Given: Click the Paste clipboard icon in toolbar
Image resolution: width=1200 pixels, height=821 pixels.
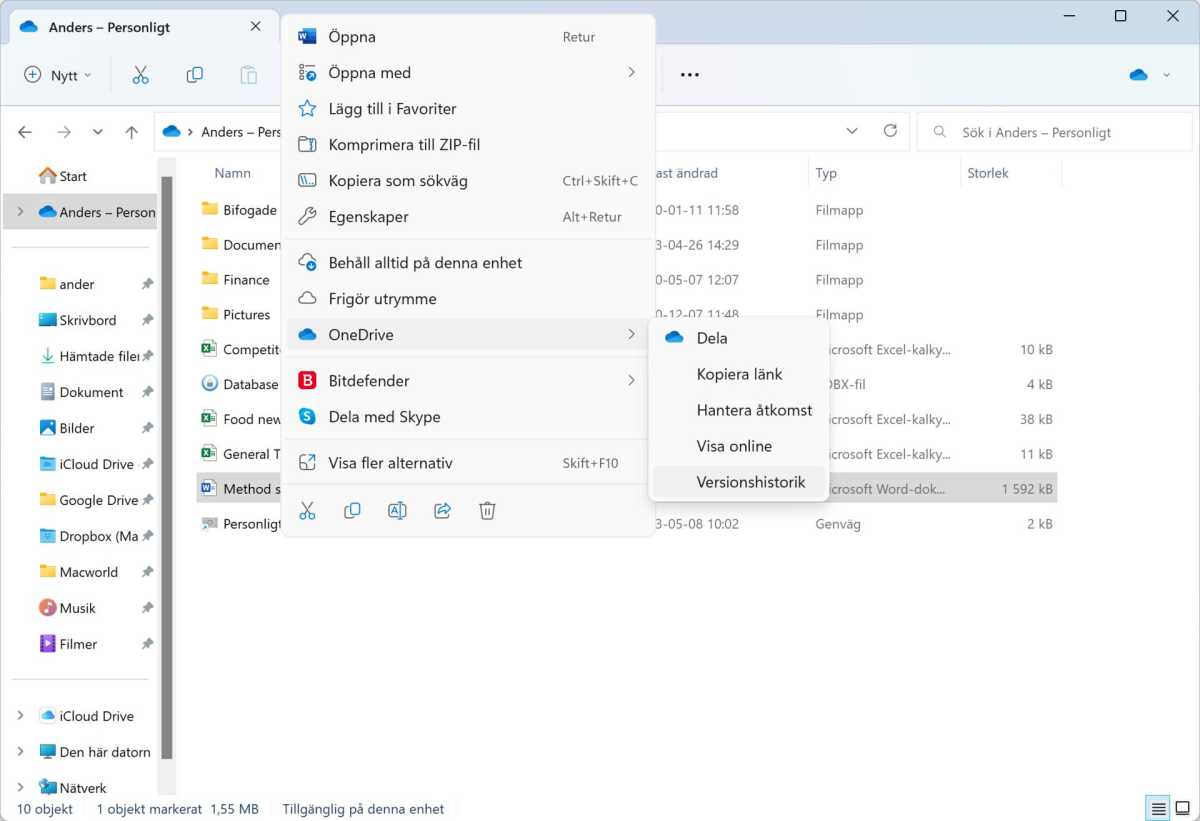Looking at the screenshot, I should pyautogui.click(x=248, y=75).
